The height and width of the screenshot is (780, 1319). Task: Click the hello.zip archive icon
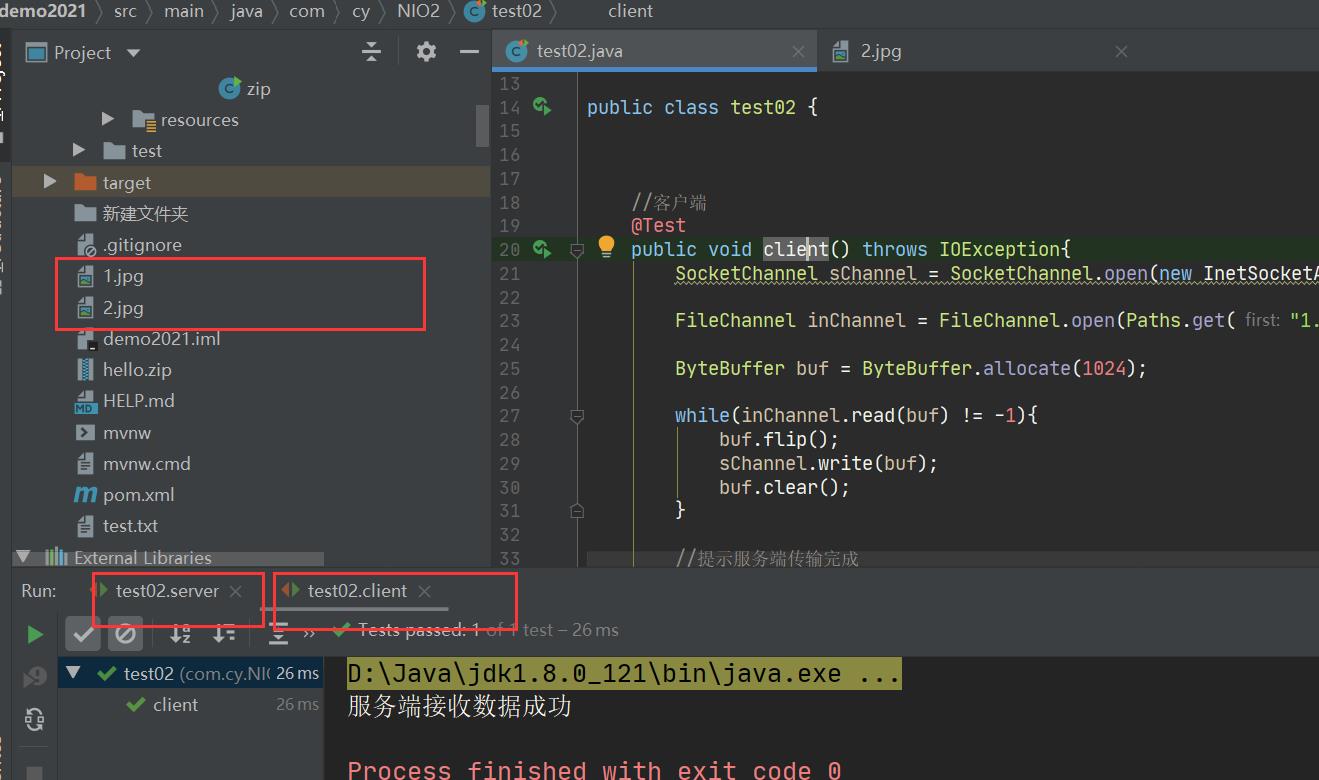85,370
